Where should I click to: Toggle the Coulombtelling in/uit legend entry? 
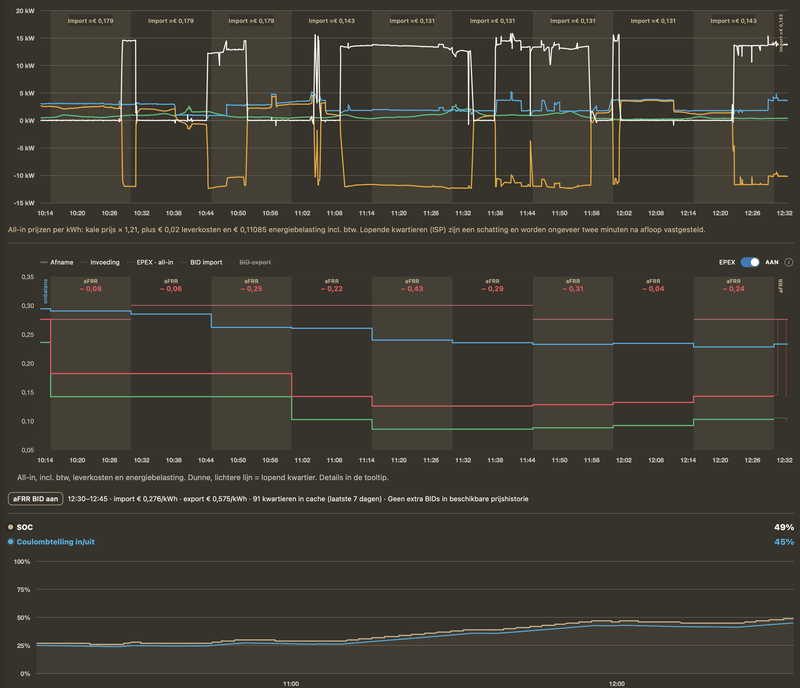point(51,542)
